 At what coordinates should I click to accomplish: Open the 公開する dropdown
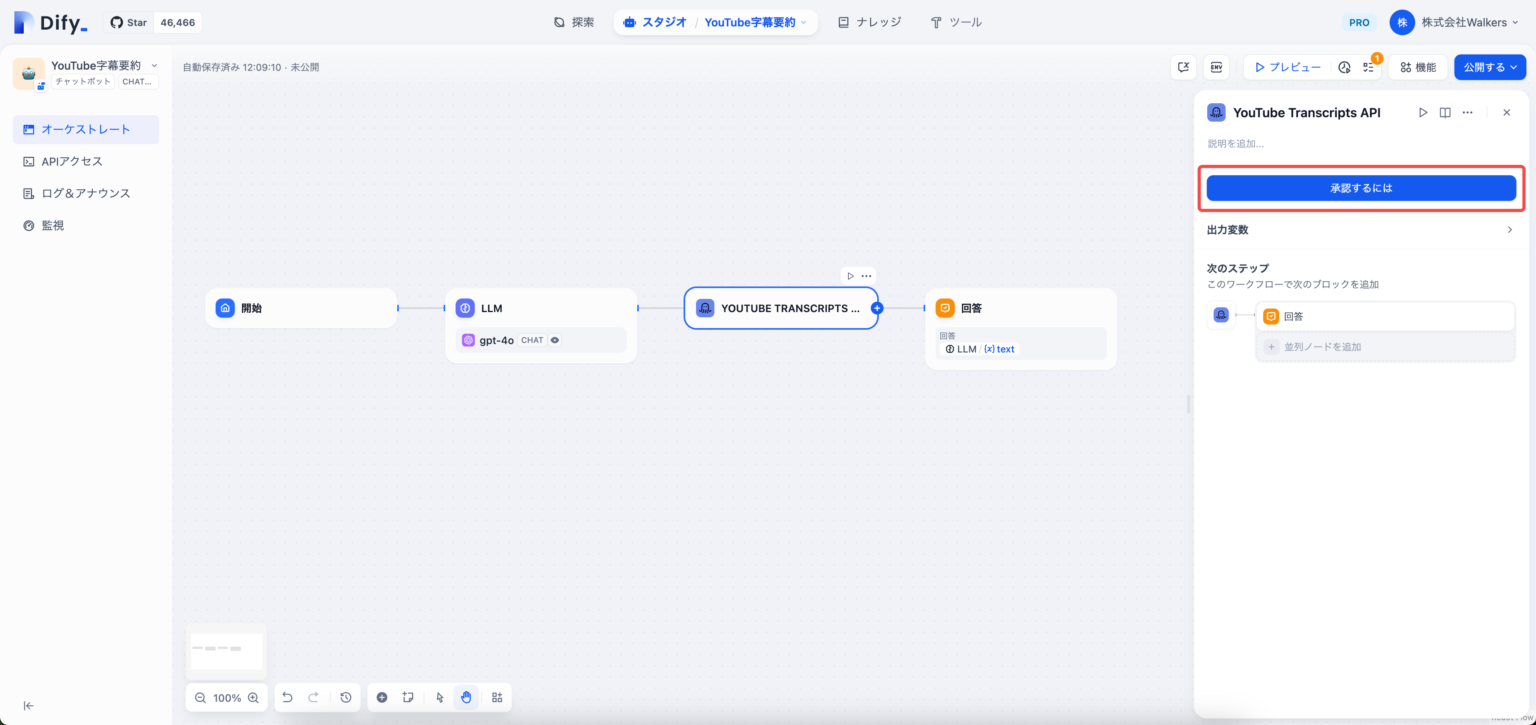click(1490, 67)
